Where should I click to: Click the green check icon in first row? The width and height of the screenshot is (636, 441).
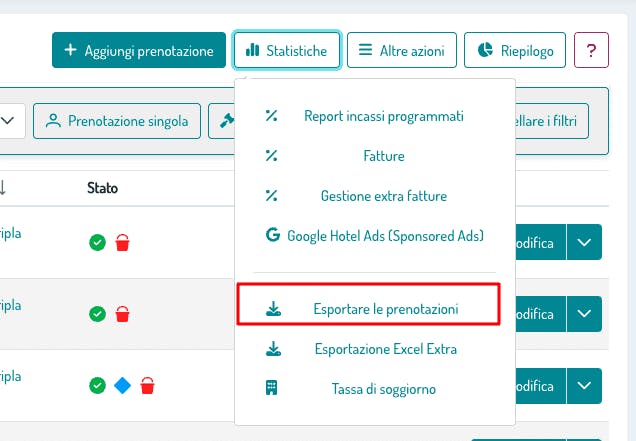97,242
